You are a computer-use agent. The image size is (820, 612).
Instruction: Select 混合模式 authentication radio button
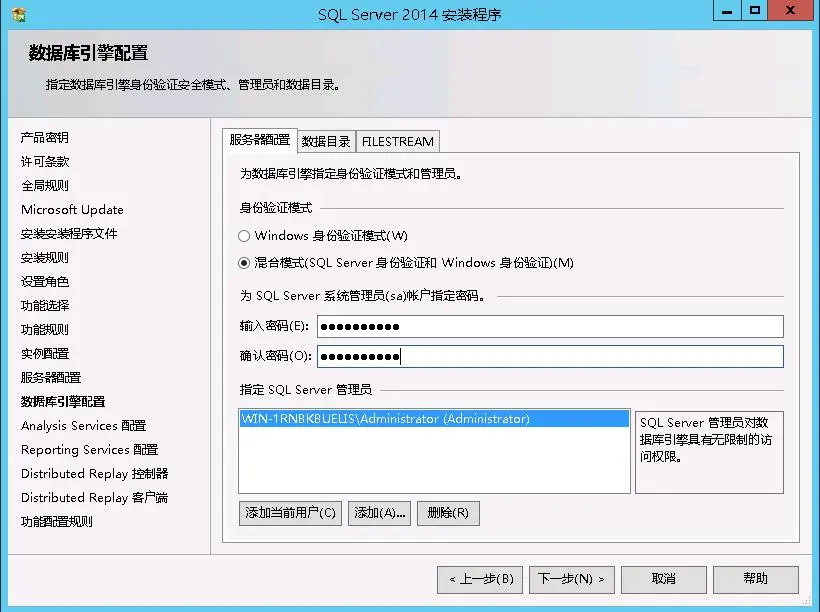244,263
